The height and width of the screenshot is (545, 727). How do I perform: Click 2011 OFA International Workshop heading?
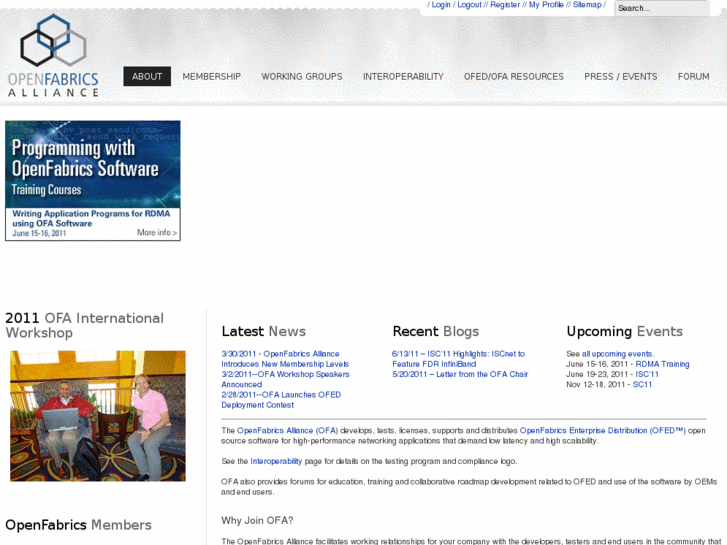coord(84,325)
